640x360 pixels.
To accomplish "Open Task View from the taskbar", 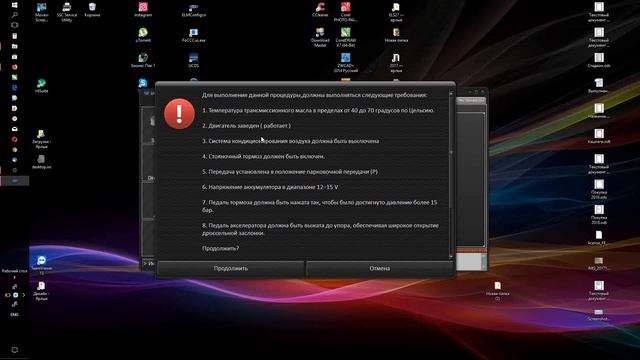I will (x=15, y=25).
